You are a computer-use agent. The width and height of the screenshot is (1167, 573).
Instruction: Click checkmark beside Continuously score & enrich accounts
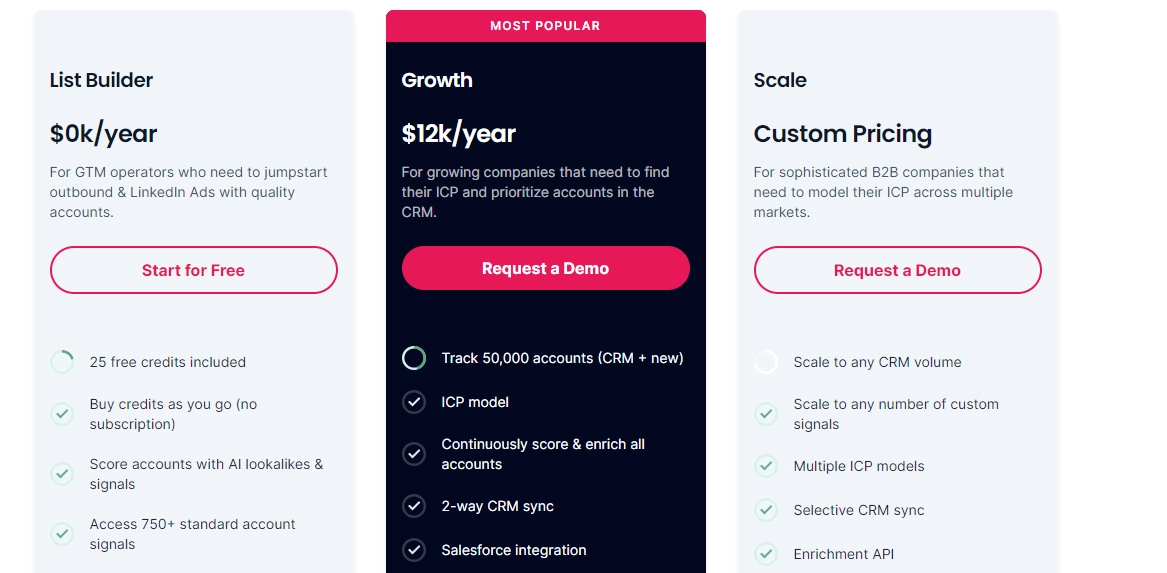[414, 454]
